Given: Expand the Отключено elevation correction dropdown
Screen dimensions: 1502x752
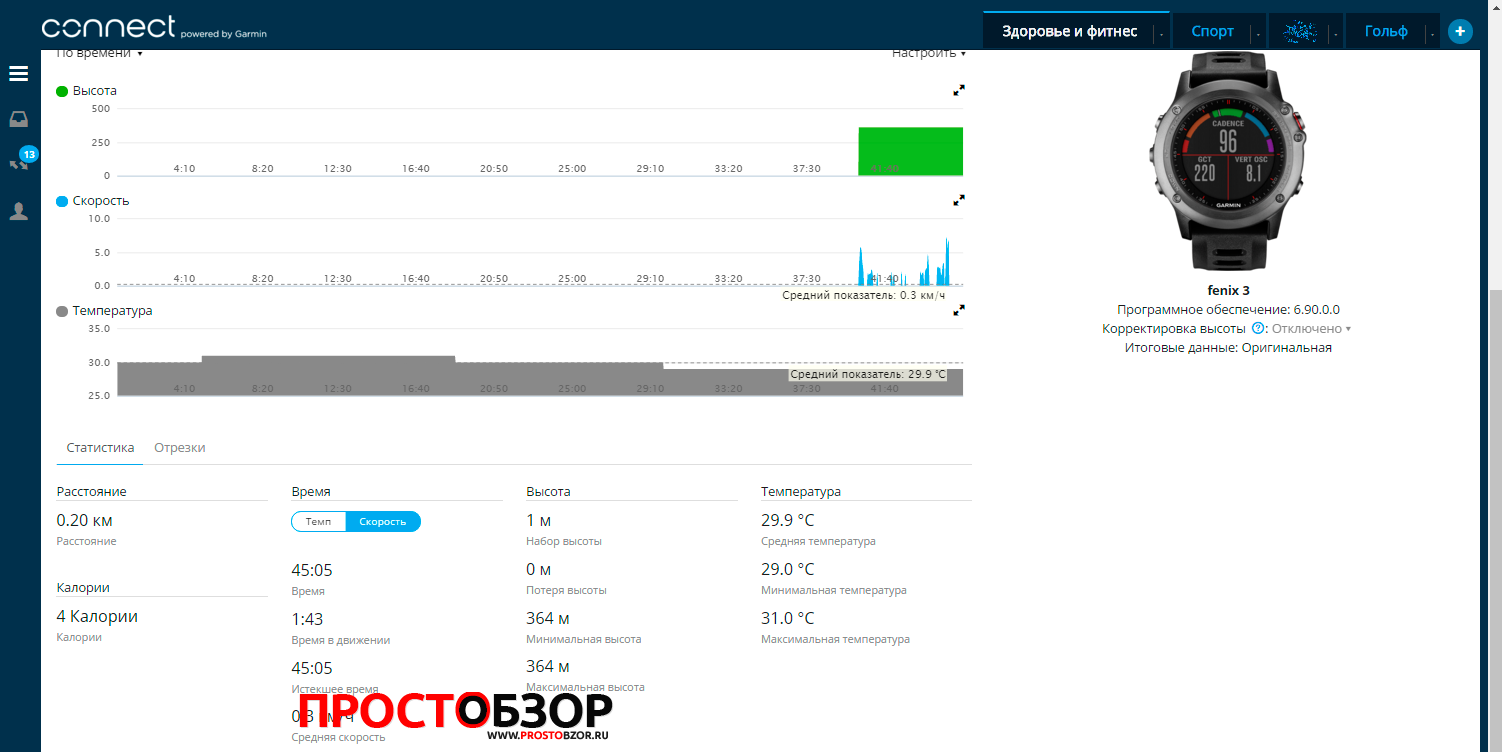Looking at the screenshot, I should (1311, 328).
